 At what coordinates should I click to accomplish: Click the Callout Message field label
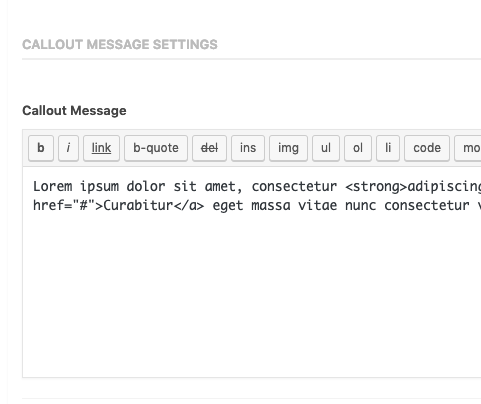tap(74, 111)
